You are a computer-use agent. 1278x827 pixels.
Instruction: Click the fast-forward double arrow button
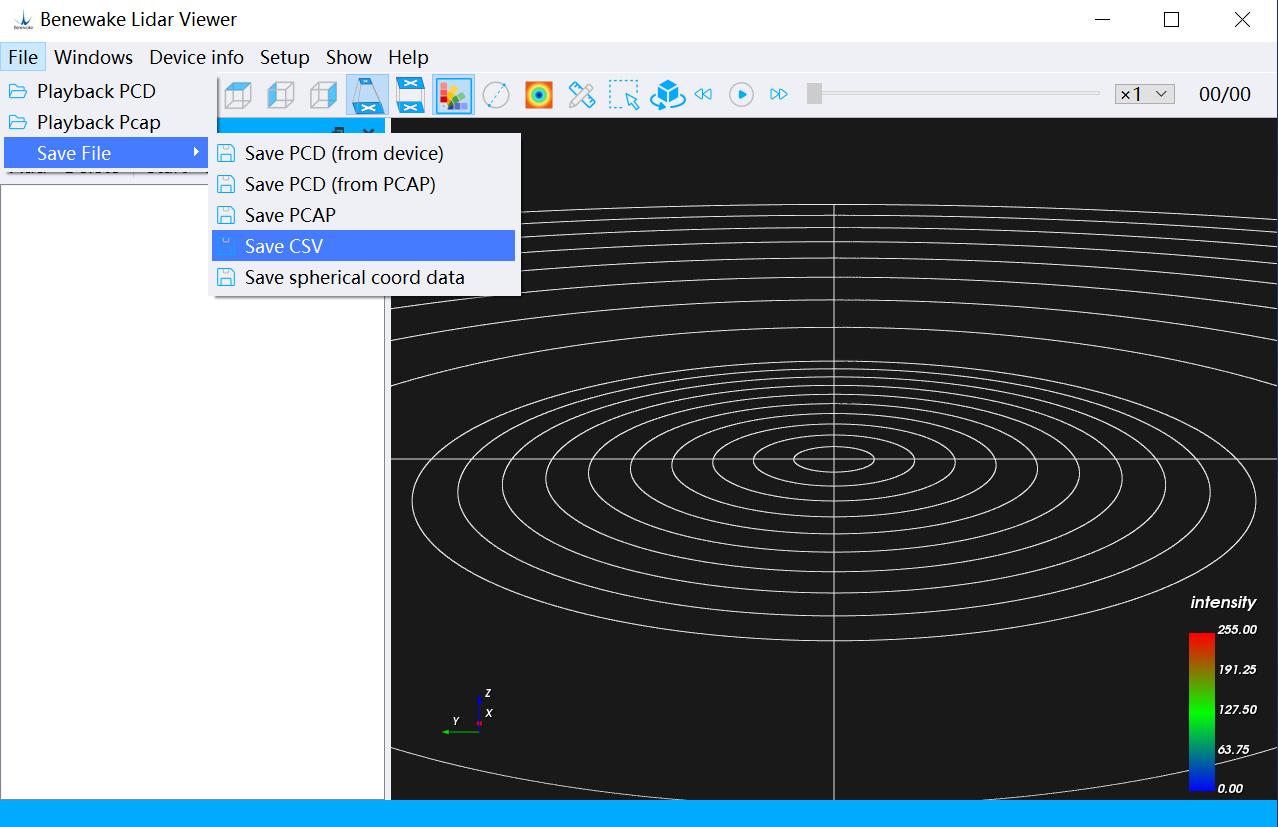[779, 94]
